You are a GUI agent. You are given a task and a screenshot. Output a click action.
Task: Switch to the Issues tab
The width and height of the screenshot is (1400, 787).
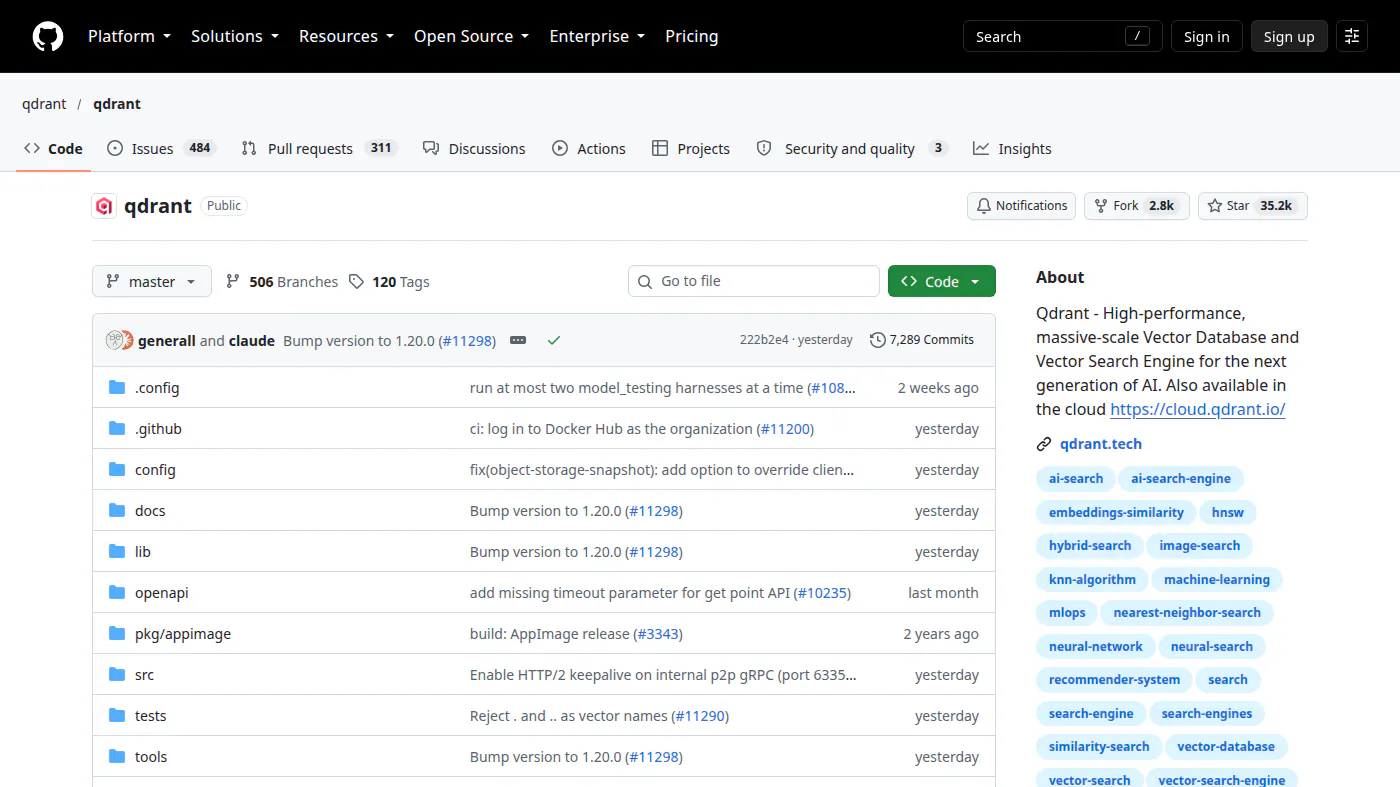coord(160,149)
